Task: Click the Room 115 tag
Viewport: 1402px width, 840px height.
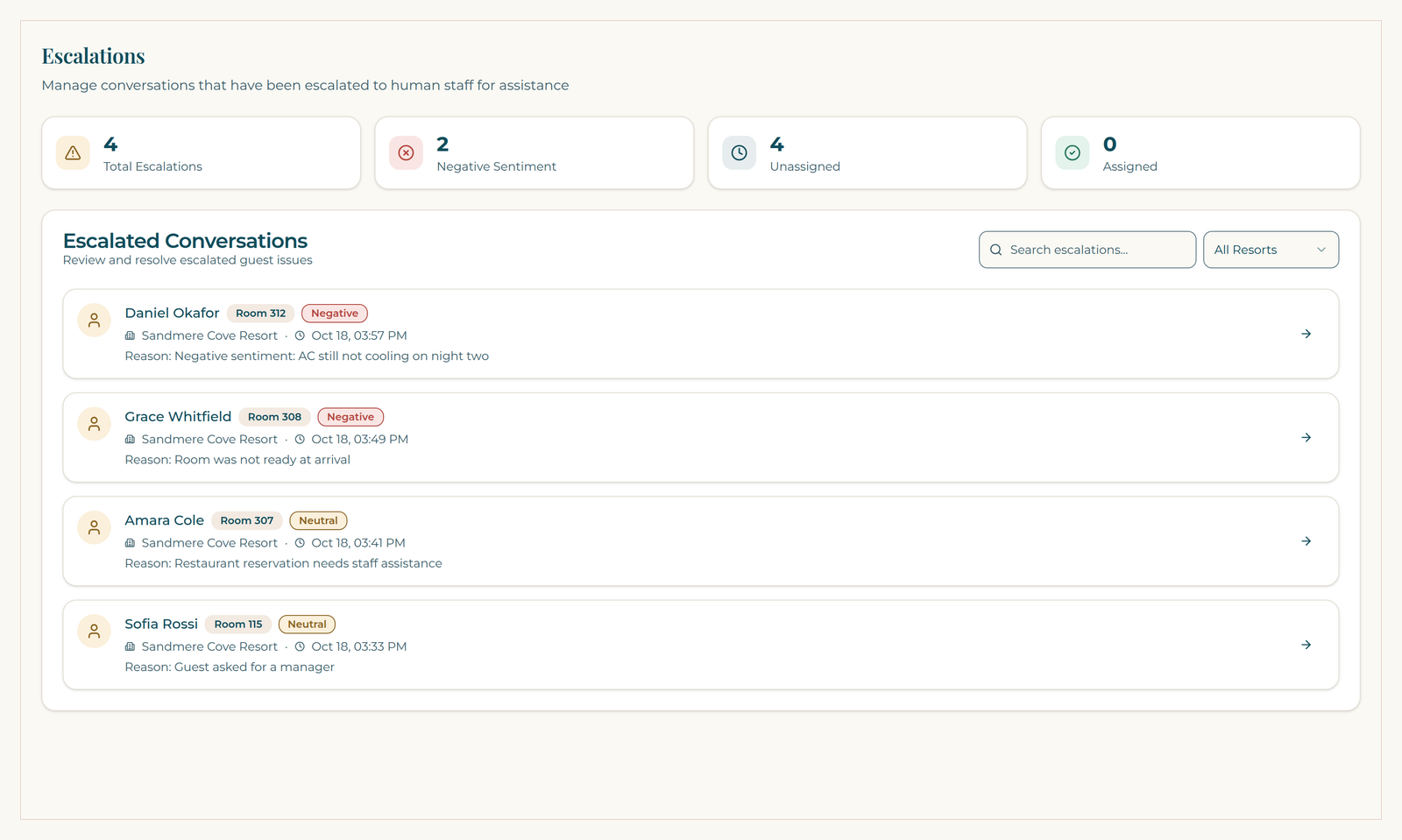Action: [x=238, y=625]
